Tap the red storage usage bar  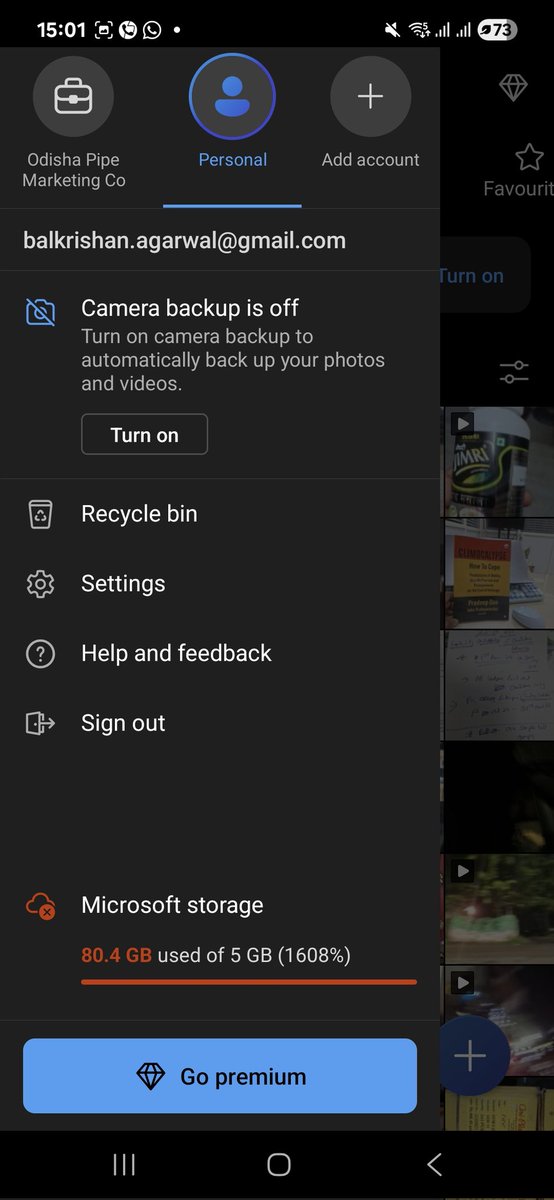(249, 982)
